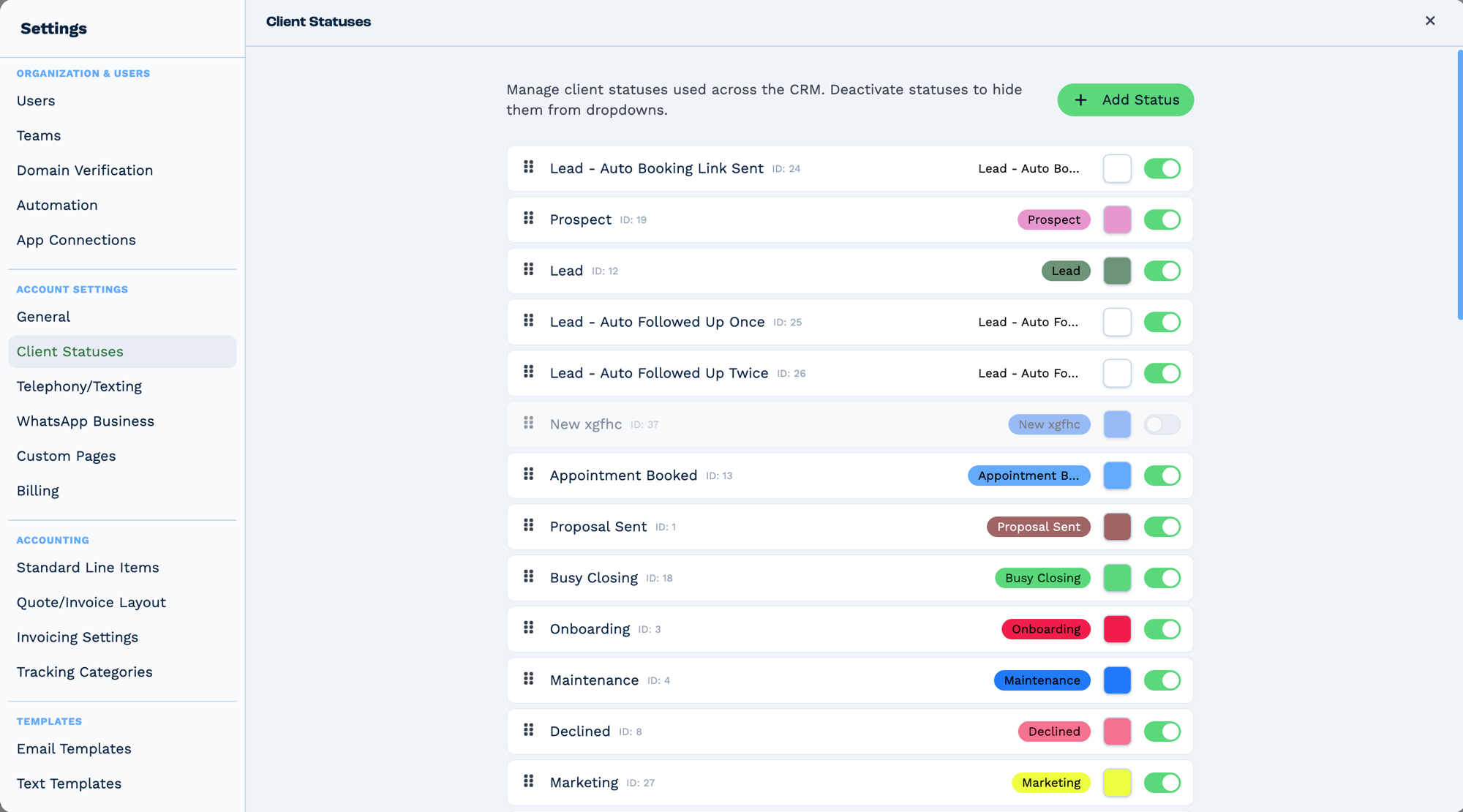Open Domain Verification settings
1463x812 pixels.
click(122, 170)
